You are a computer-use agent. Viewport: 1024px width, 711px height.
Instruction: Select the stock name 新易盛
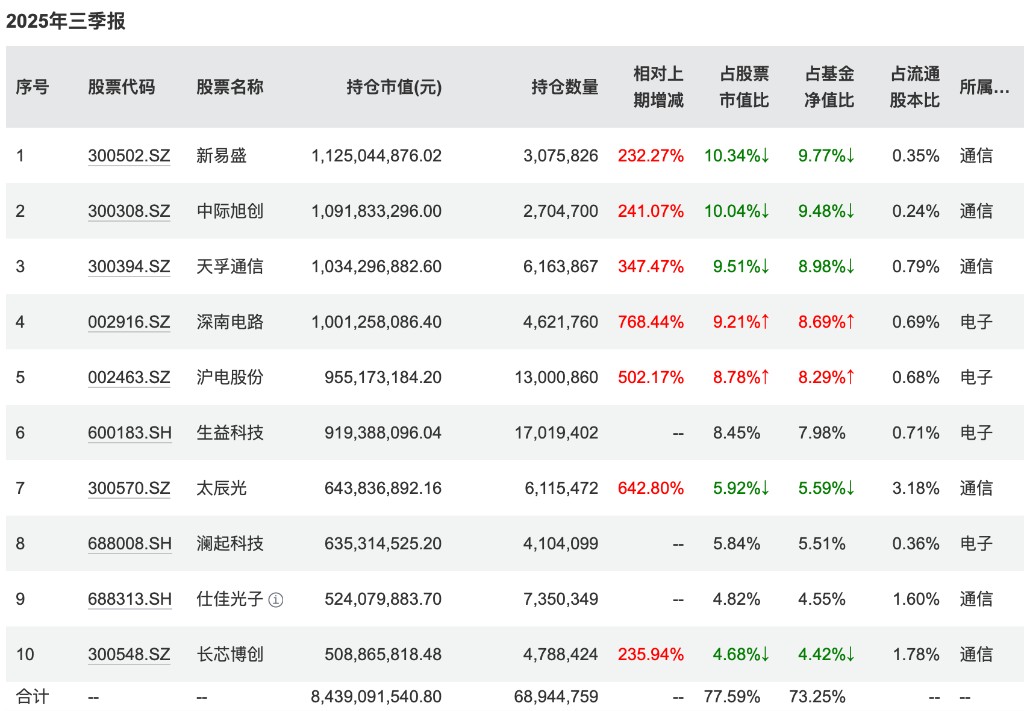[x=221, y=156]
